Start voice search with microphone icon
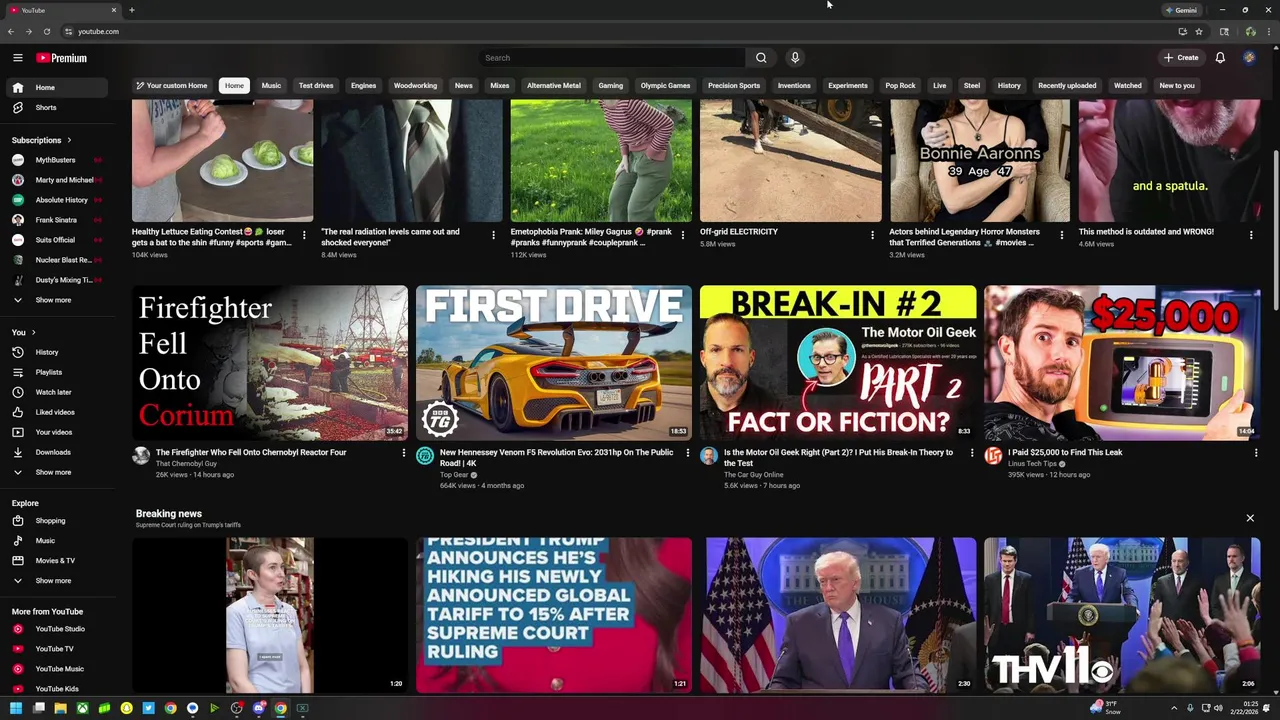 coord(795,58)
